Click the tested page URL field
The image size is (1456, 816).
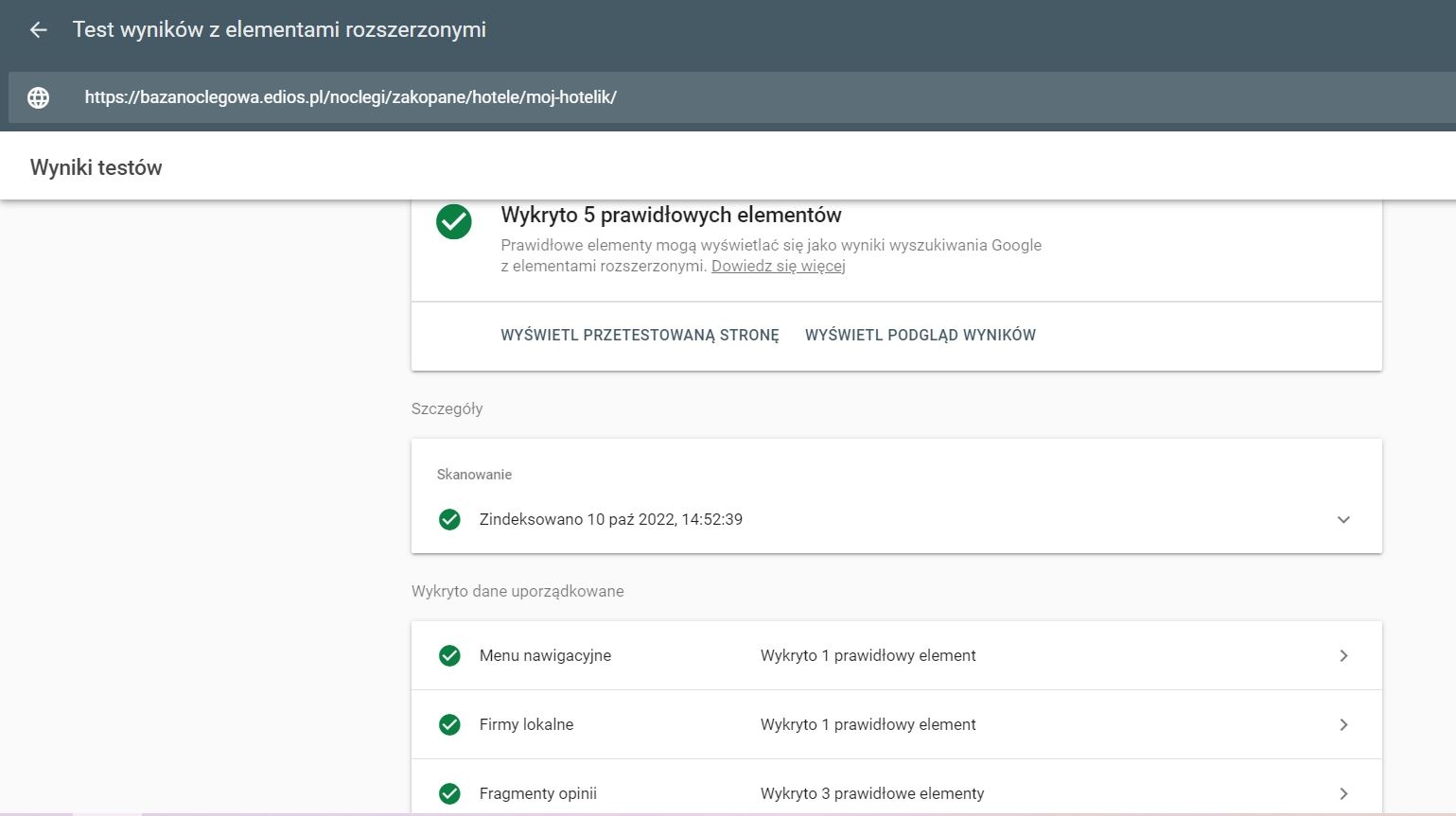tap(350, 97)
